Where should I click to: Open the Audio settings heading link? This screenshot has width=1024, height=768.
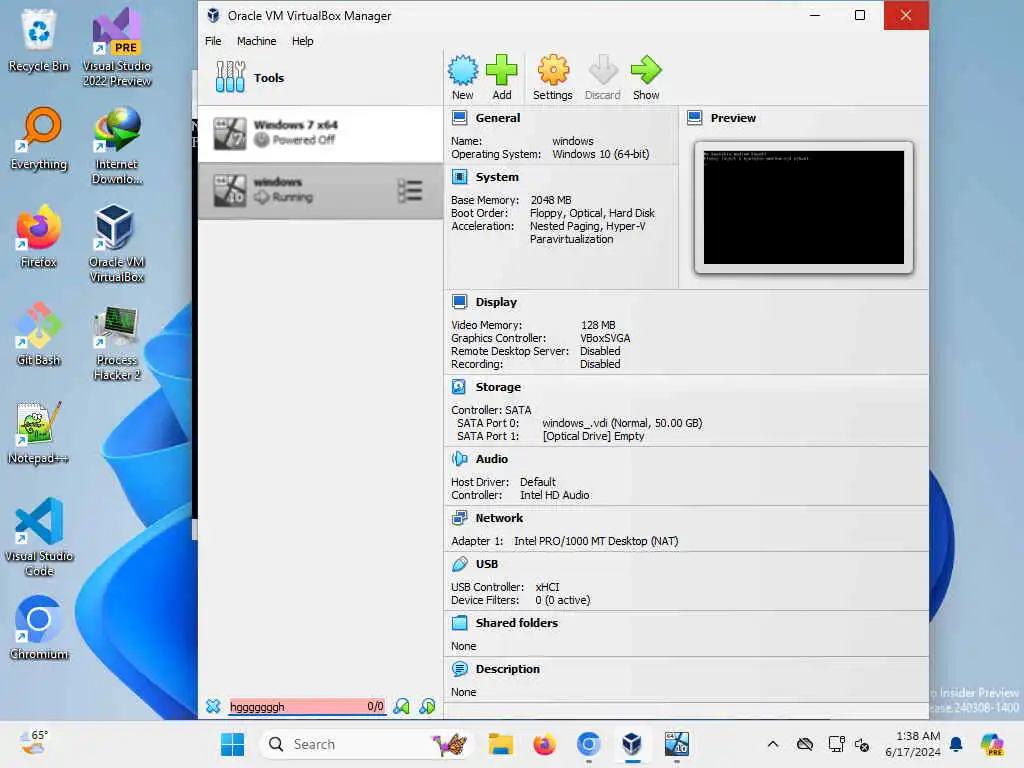[491, 458]
